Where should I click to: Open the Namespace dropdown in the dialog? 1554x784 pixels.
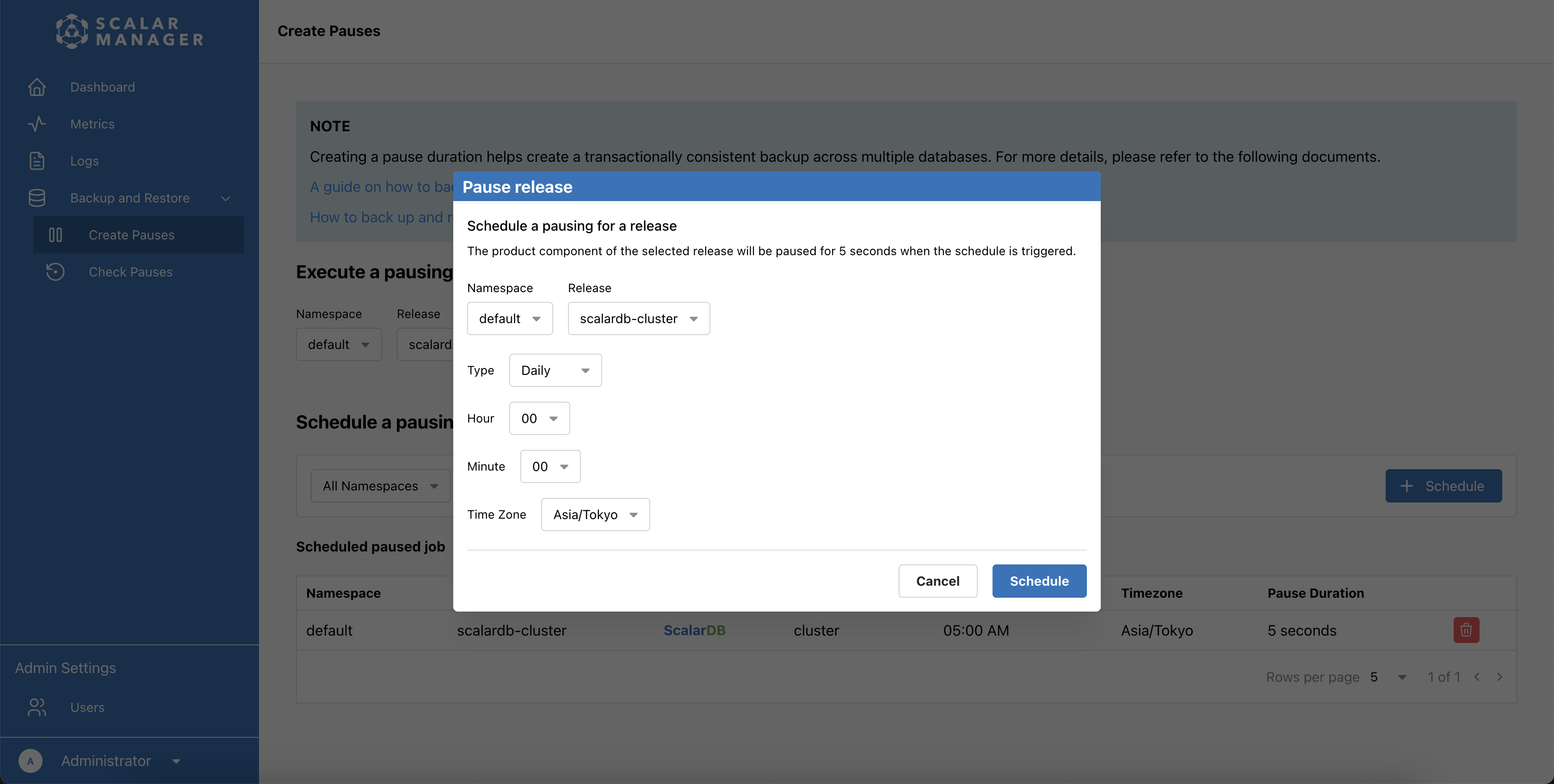pyautogui.click(x=510, y=318)
